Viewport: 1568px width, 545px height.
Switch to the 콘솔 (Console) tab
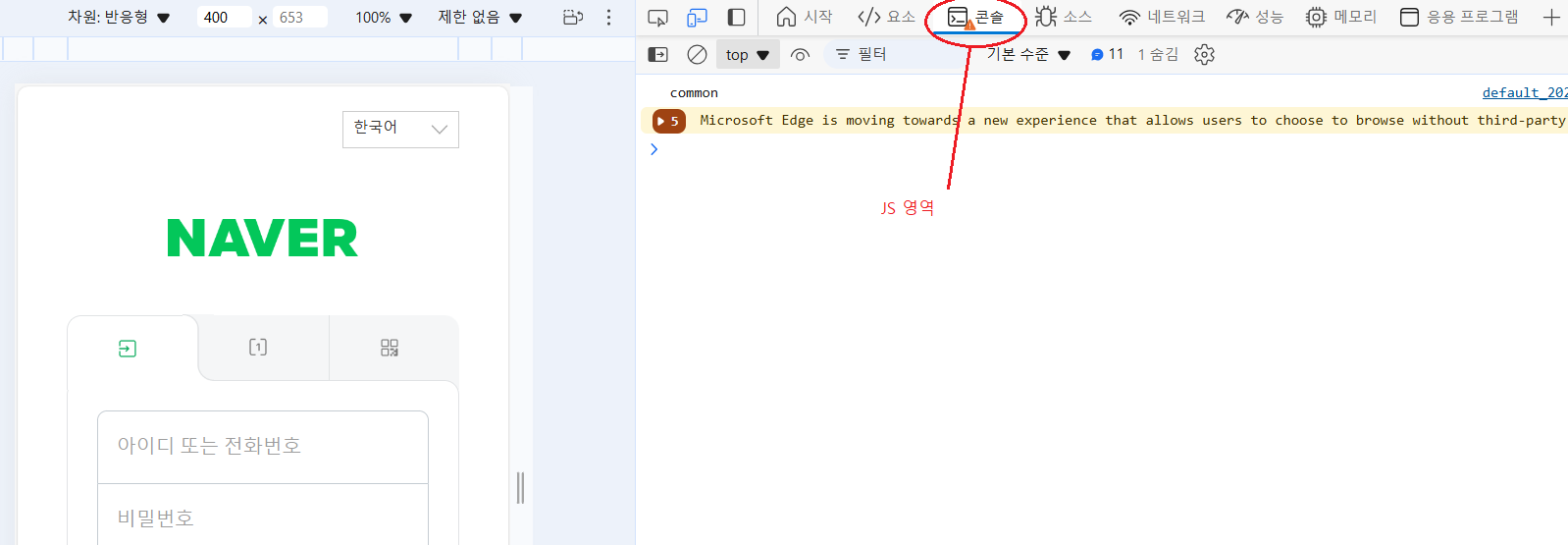[x=975, y=18]
